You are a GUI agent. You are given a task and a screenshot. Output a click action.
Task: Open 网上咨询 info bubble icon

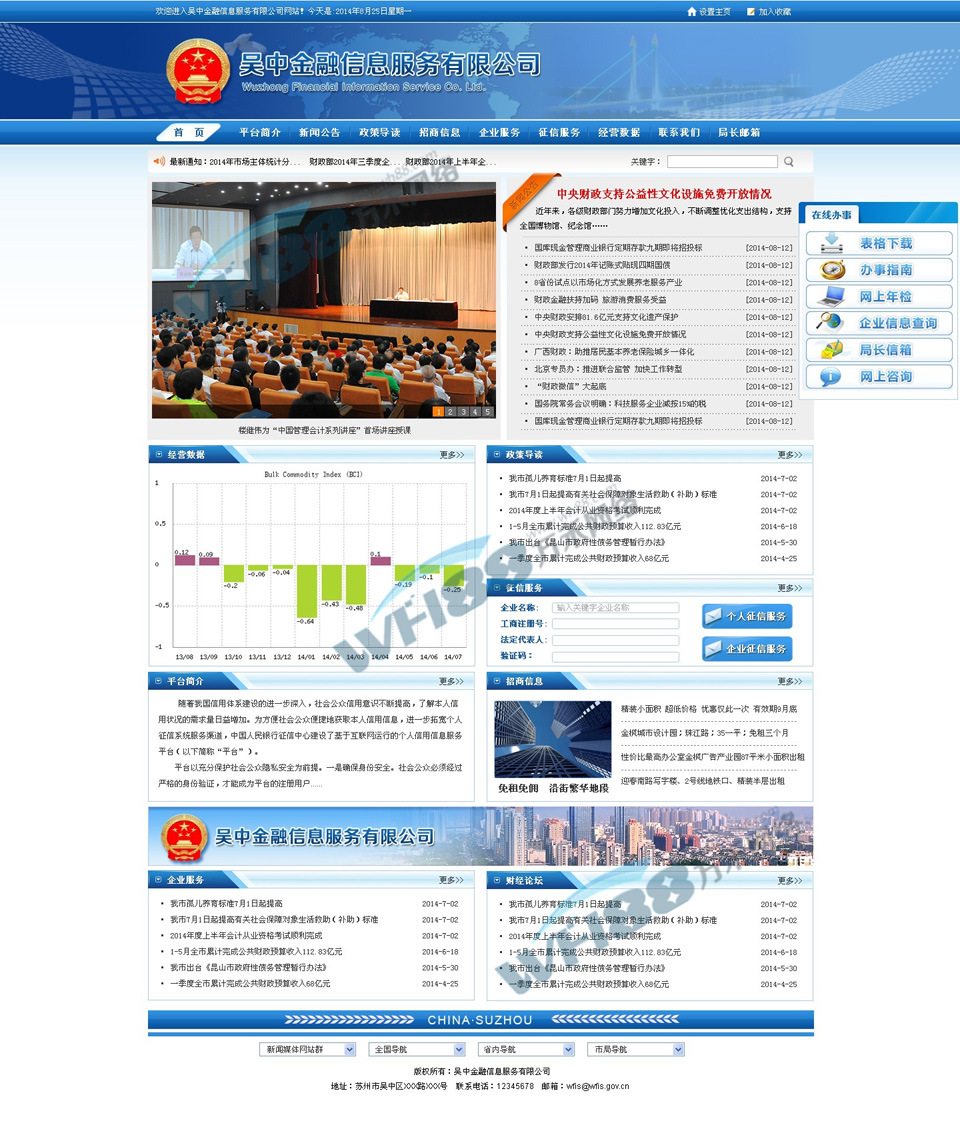[x=831, y=377]
